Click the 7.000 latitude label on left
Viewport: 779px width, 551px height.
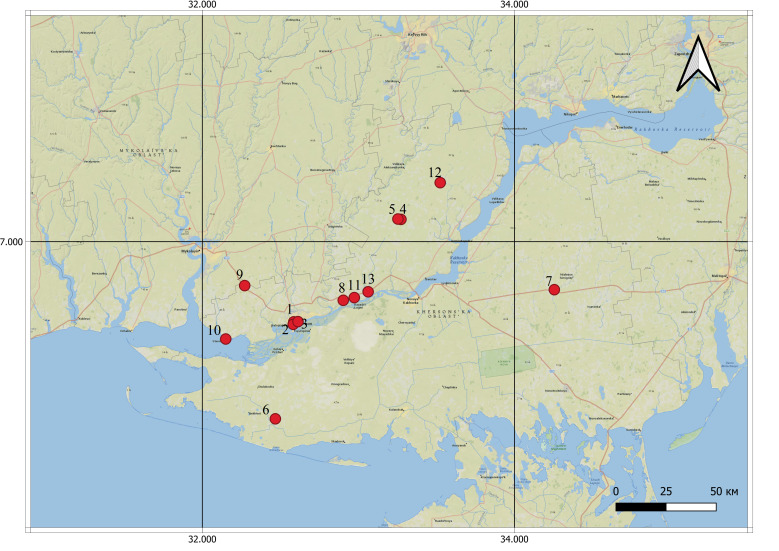click(x=14, y=242)
